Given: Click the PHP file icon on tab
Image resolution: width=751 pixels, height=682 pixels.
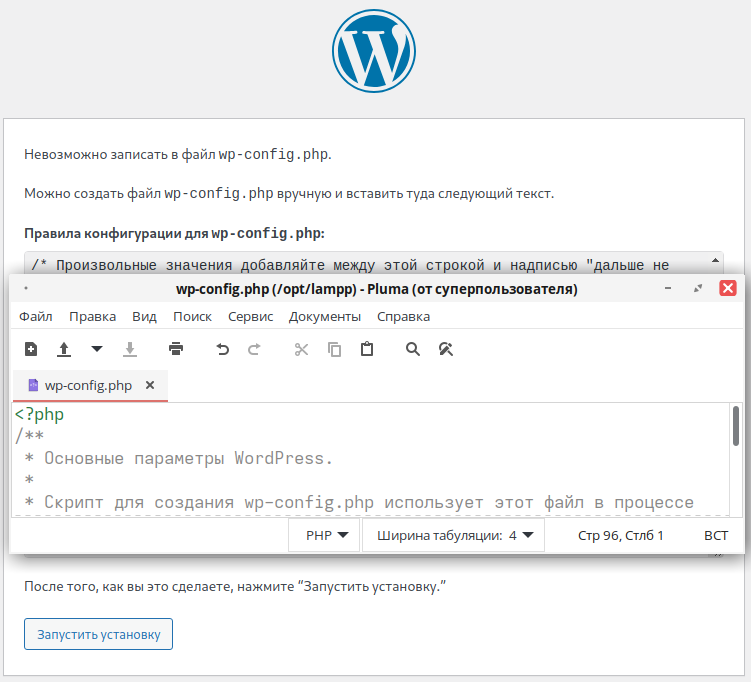Looking at the screenshot, I should coord(33,385).
